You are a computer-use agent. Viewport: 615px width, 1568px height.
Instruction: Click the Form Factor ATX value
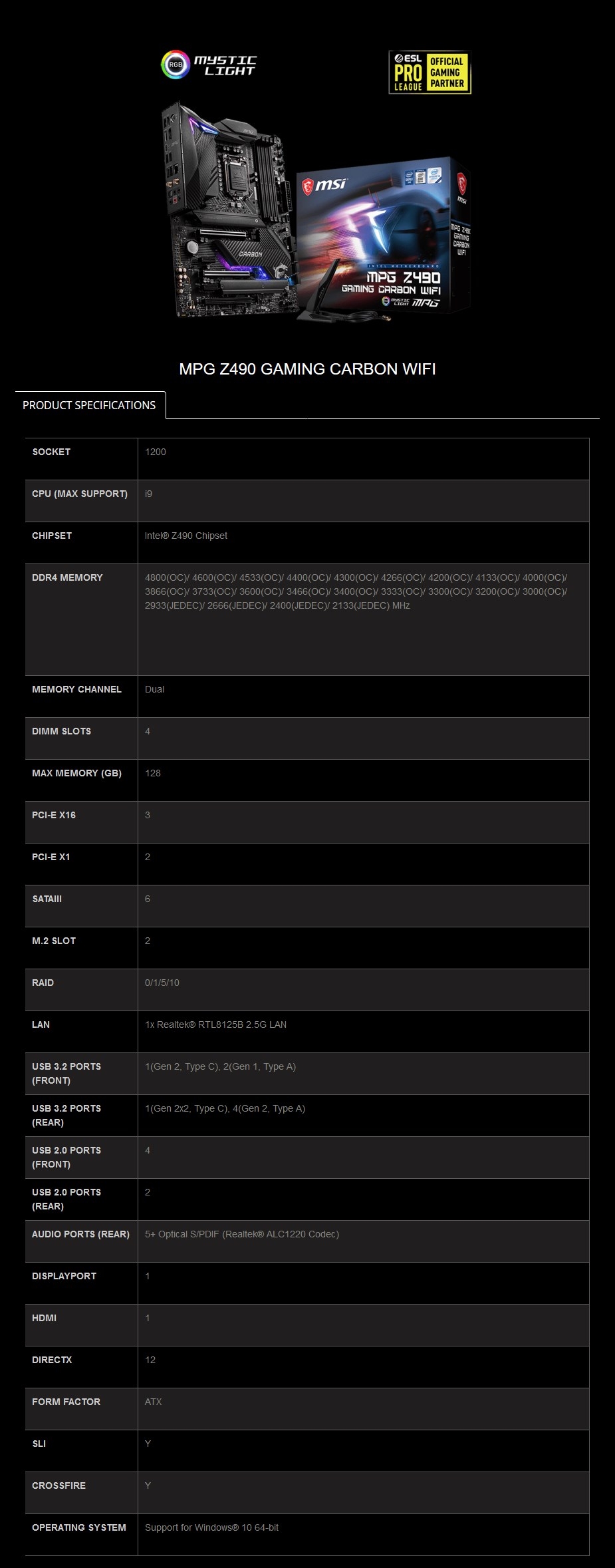click(154, 1402)
